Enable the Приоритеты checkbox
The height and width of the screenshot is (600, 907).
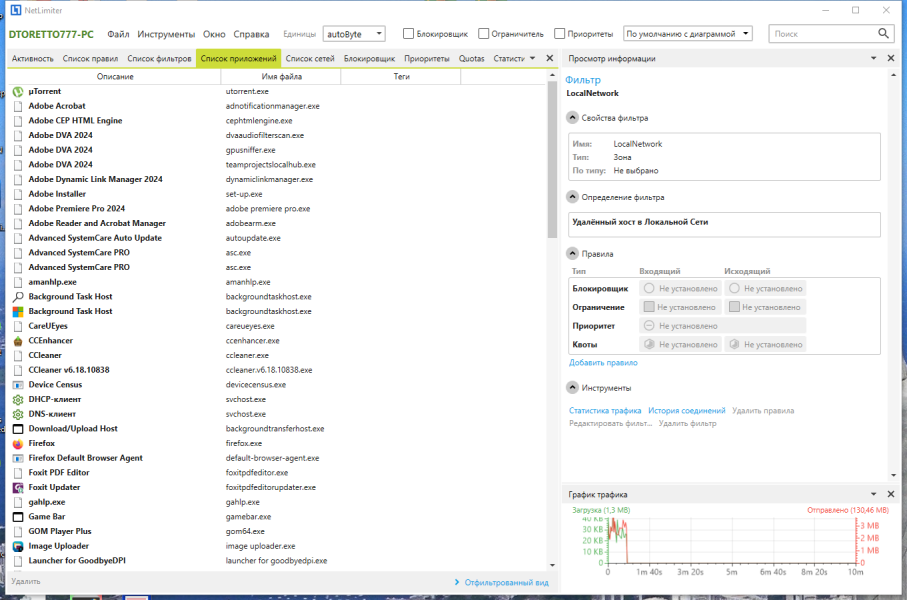pos(559,34)
